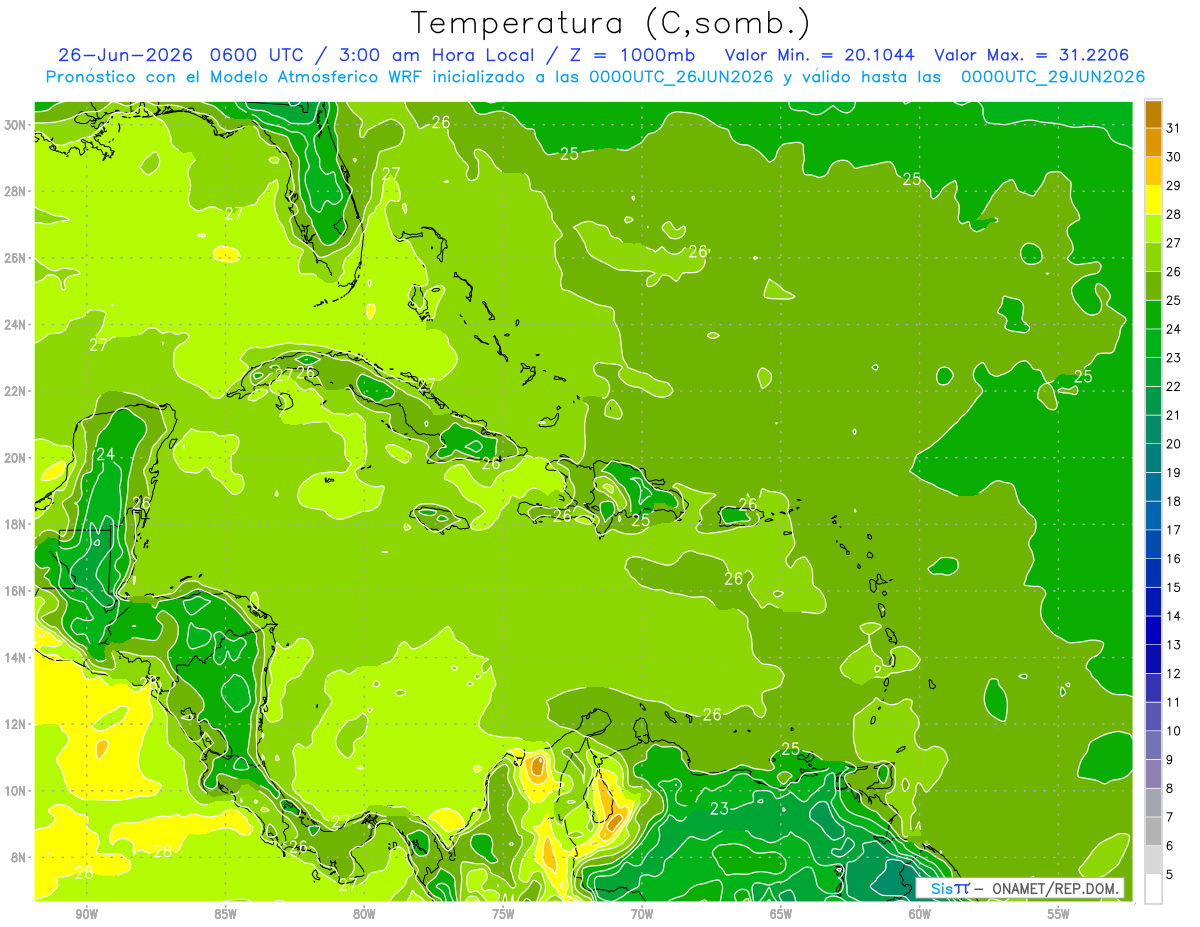1200x927 pixels.
Task: Pick the teal swatch between legend 19 and 20
Action: coord(1153,458)
